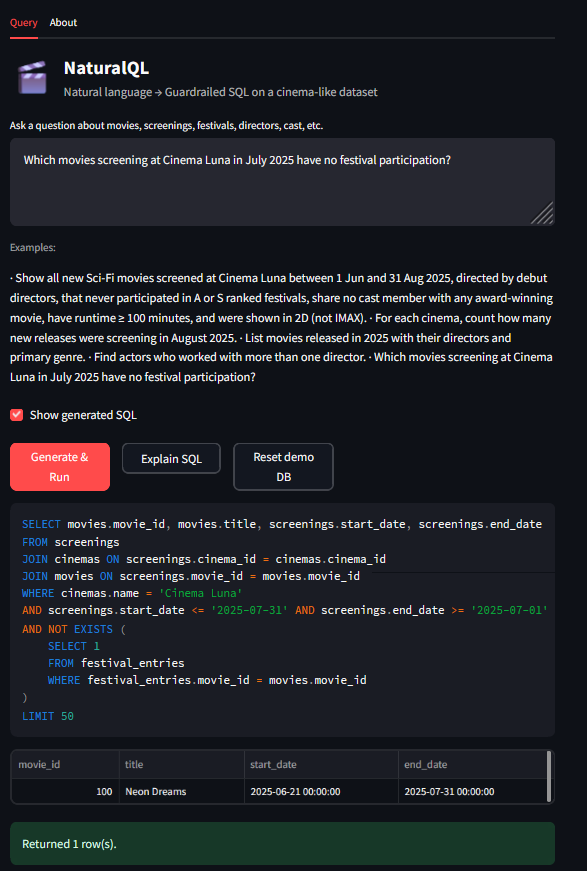Click the 'FROM festival_entries' subquery line

click(x=116, y=663)
